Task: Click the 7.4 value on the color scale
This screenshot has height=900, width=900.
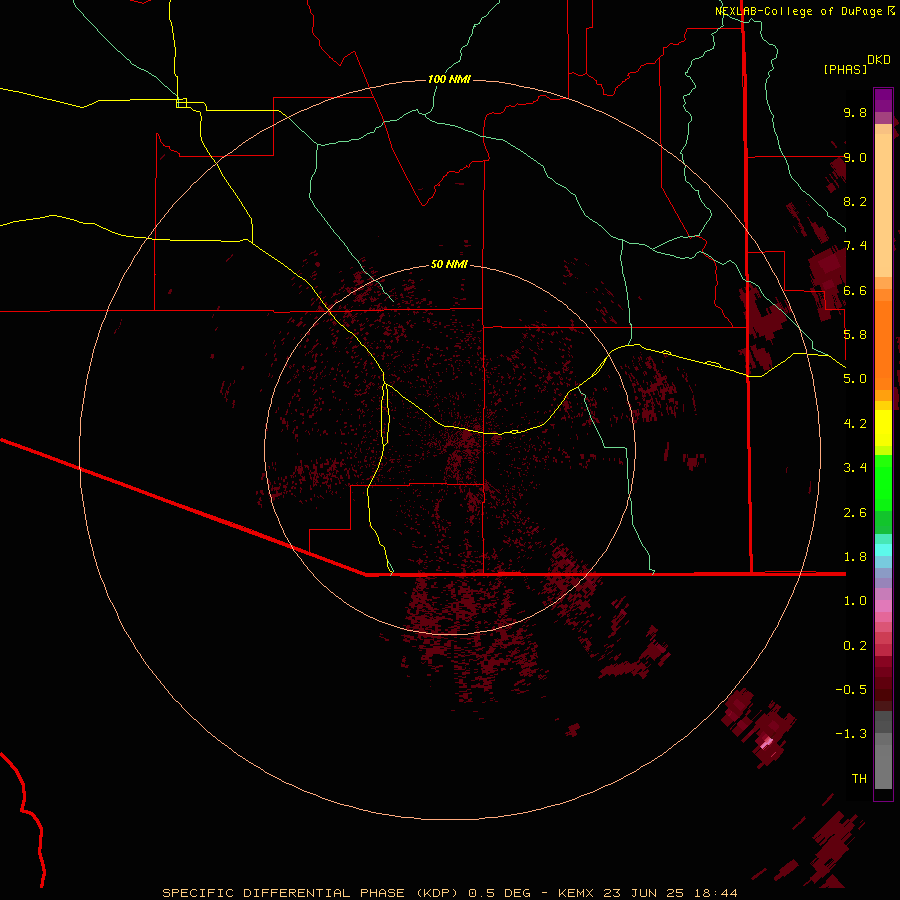Action: (x=855, y=246)
